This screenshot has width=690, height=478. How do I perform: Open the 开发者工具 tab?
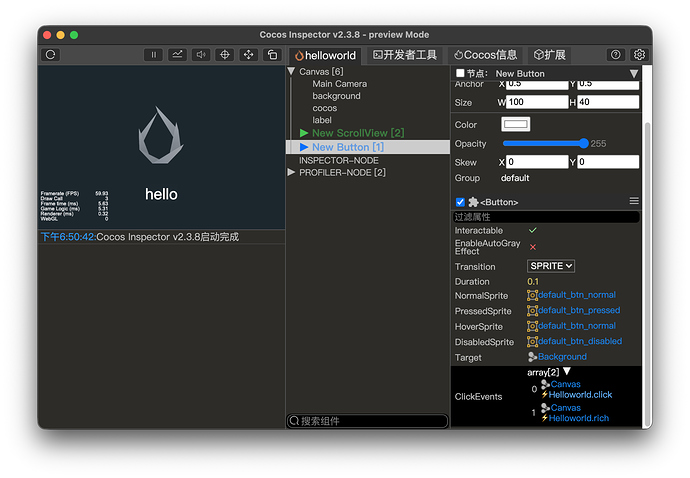click(405, 55)
